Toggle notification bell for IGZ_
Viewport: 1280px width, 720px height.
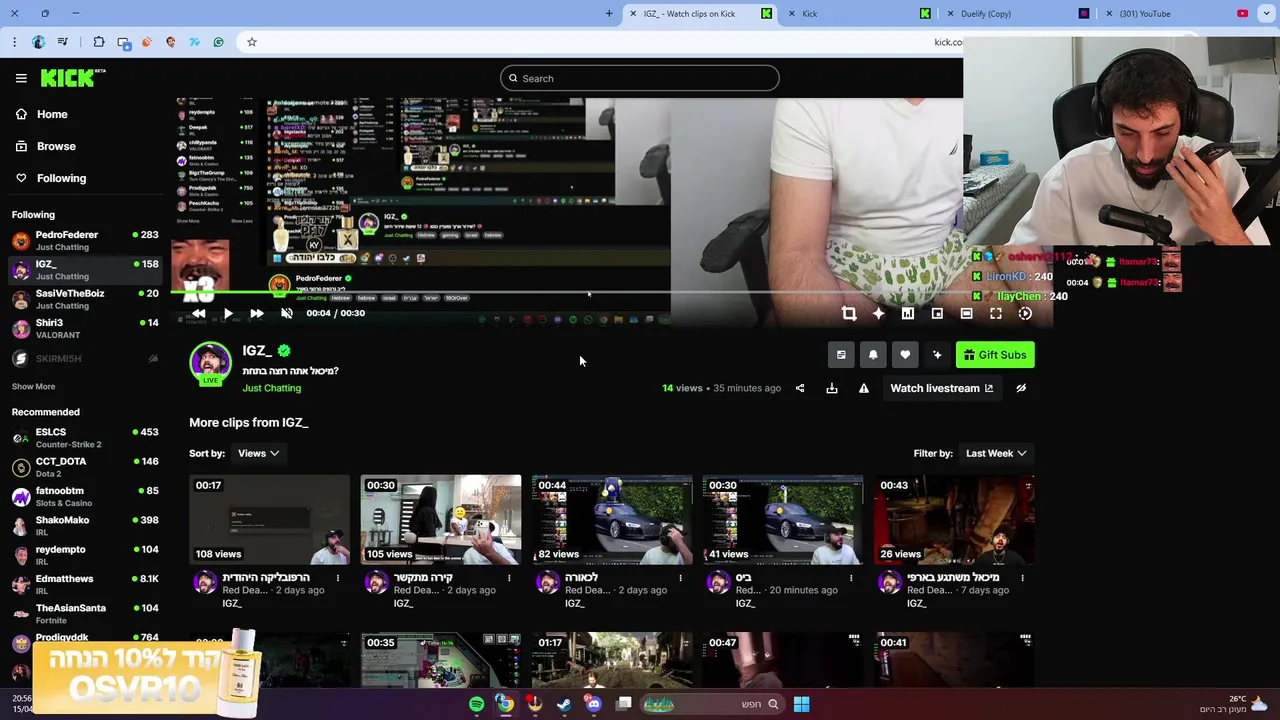(x=873, y=355)
